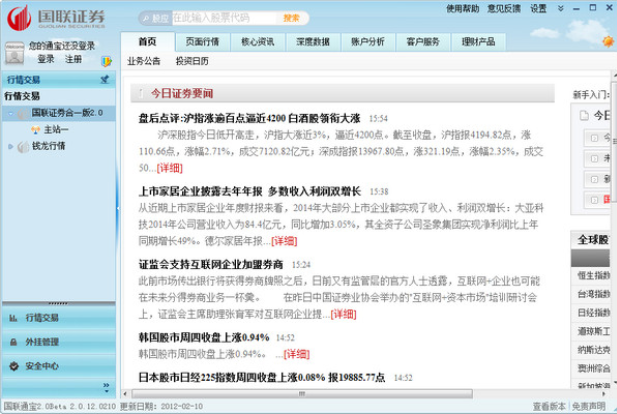Click the sidebar splitter grip dots
The image size is (617, 414).
pos(58,303)
